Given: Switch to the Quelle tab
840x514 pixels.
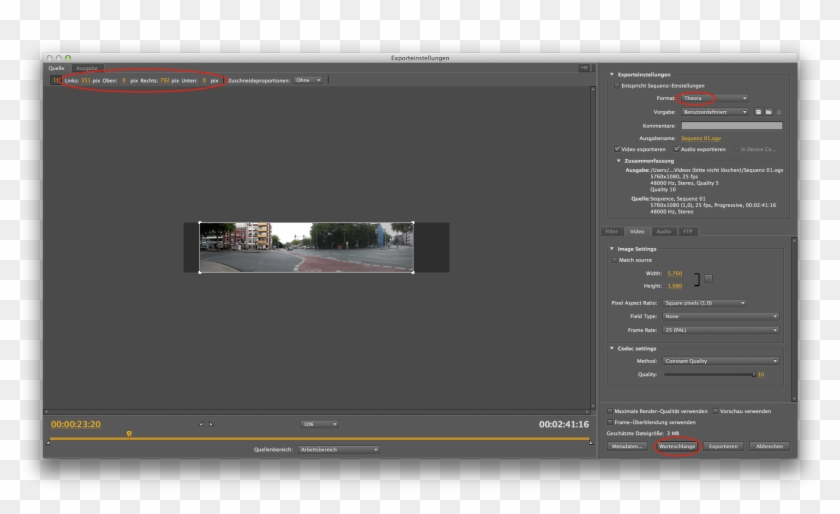Looking at the screenshot, I should (x=56, y=68).
